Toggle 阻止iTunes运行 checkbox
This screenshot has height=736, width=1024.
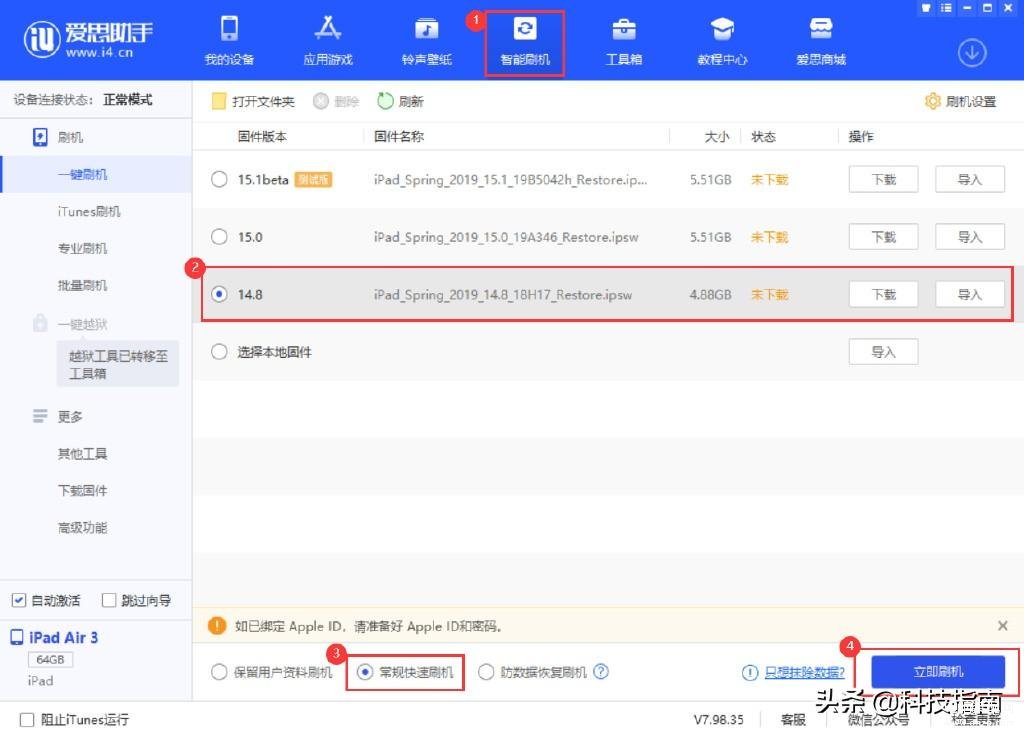pos(27,720)
